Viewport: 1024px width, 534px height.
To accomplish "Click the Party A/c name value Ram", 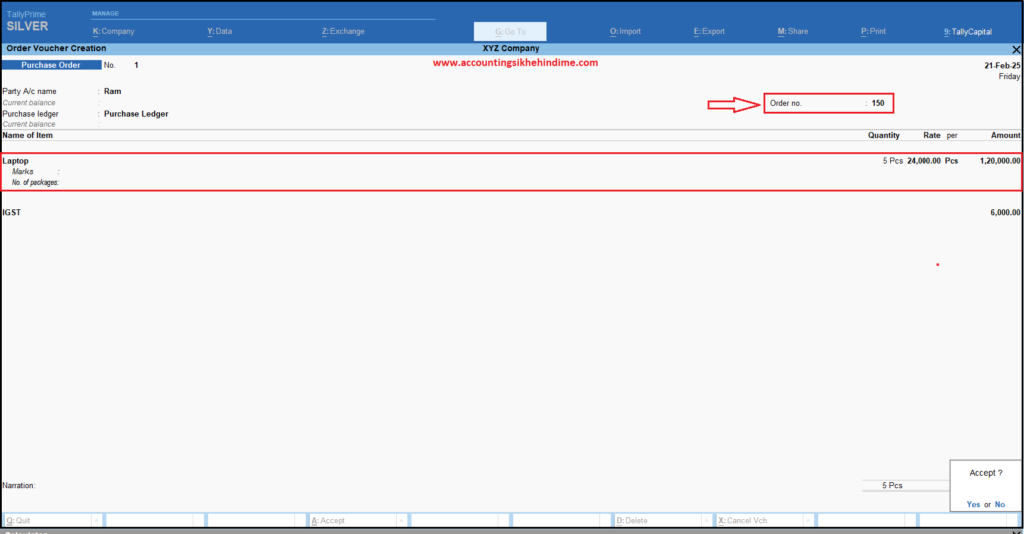I will [112, 91].
